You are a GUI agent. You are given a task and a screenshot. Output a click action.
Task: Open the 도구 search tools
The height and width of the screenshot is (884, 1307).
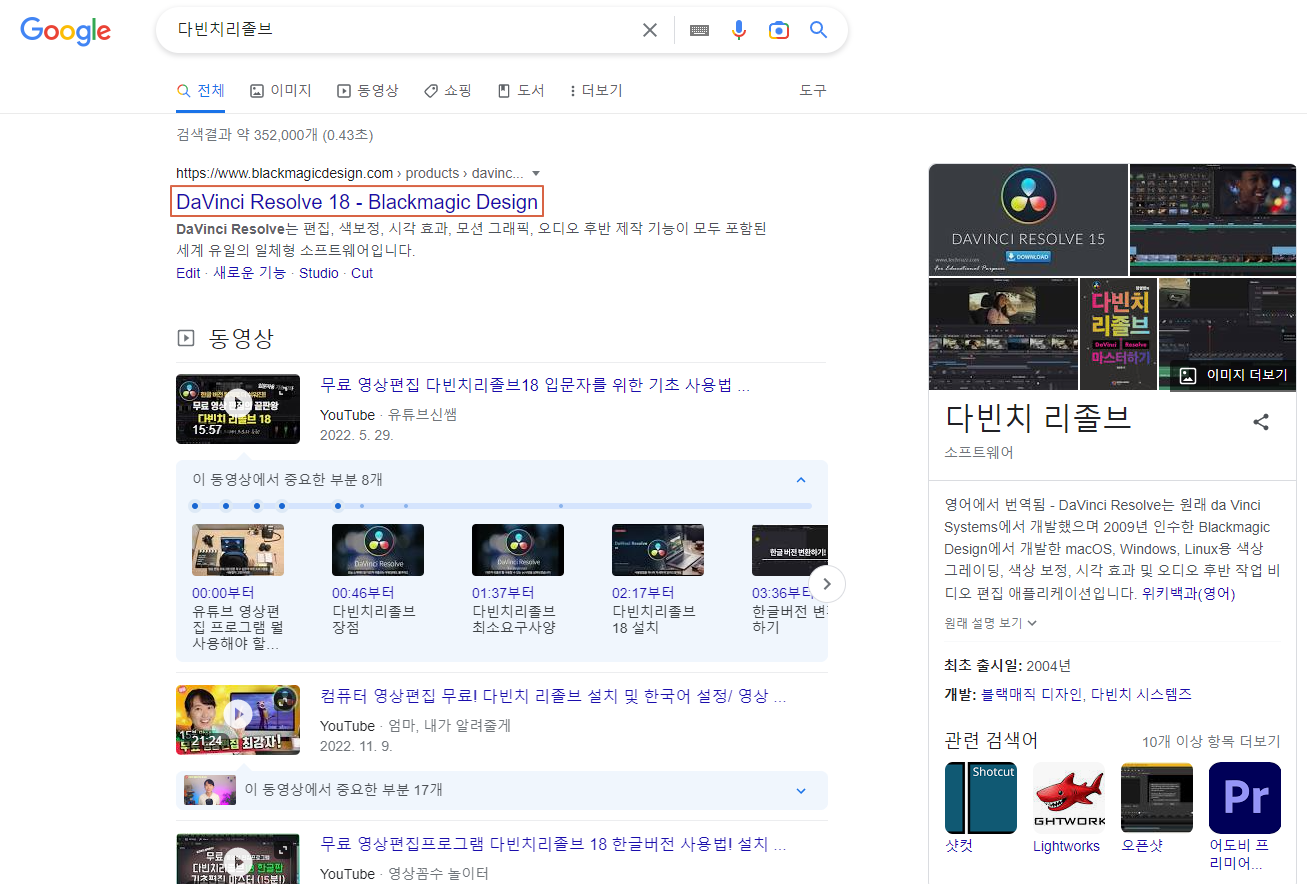click(813, 91)
